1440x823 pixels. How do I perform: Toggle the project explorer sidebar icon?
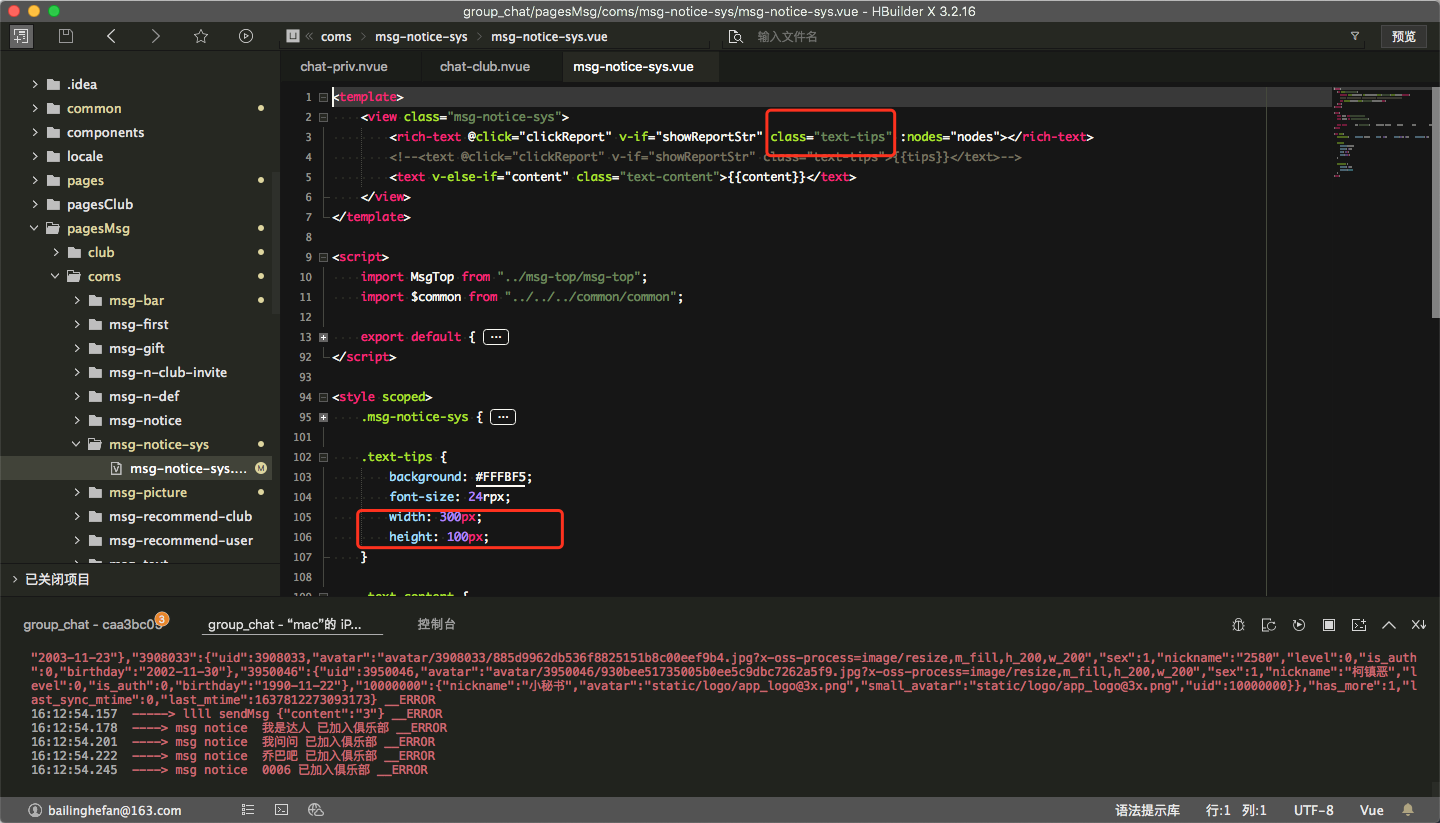click(21, 36)
